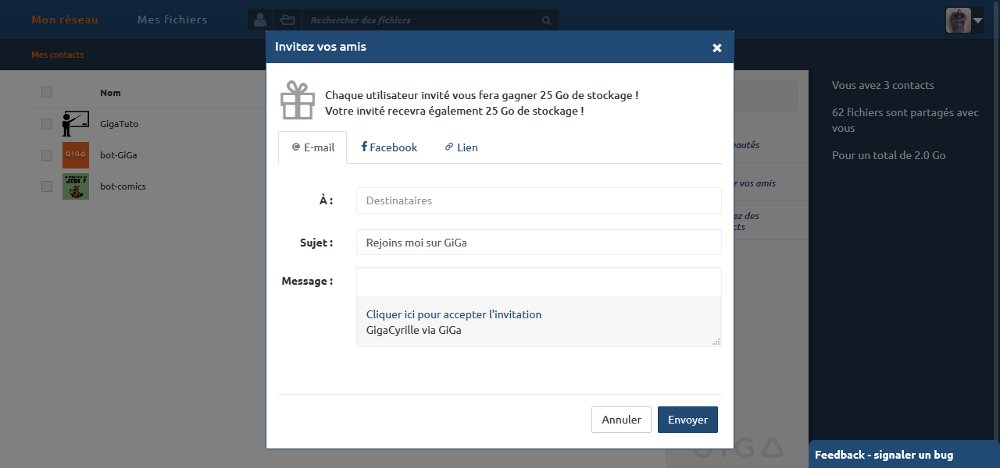Click the magnifier search icon
Image resolution: width=1000 pixels, height=468 pixels.
click(x=547, y=20)
